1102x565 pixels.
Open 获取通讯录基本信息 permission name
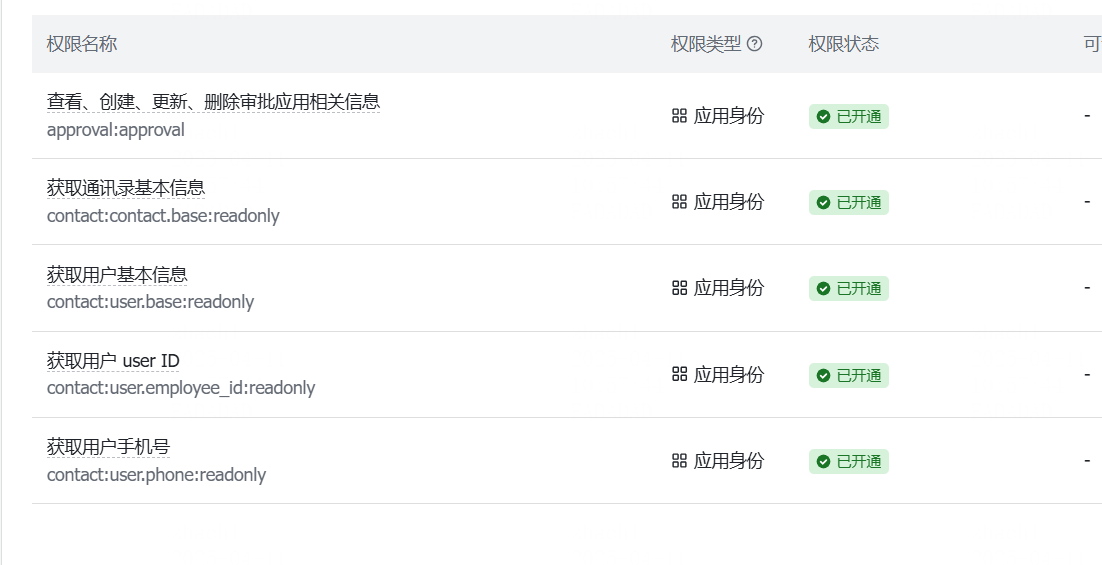tap(126, 188)
